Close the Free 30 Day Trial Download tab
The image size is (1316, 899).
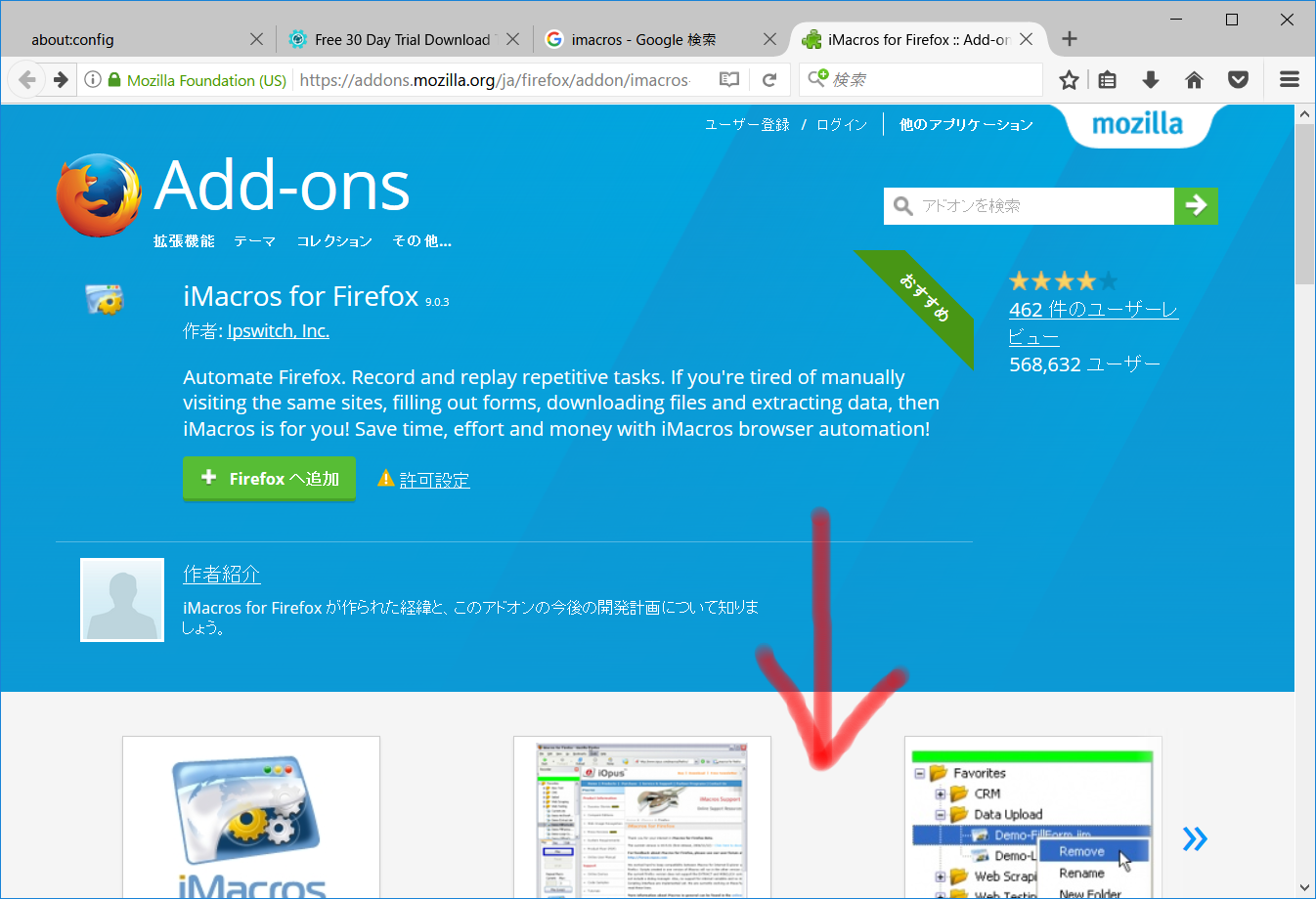[x=512, y=39]
